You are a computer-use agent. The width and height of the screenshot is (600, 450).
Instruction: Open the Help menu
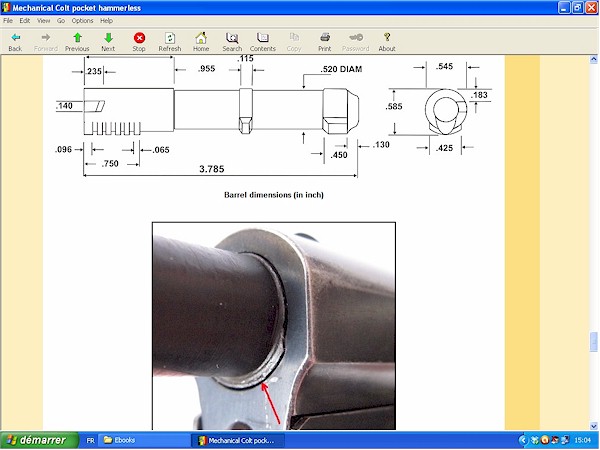click(106, 21)
